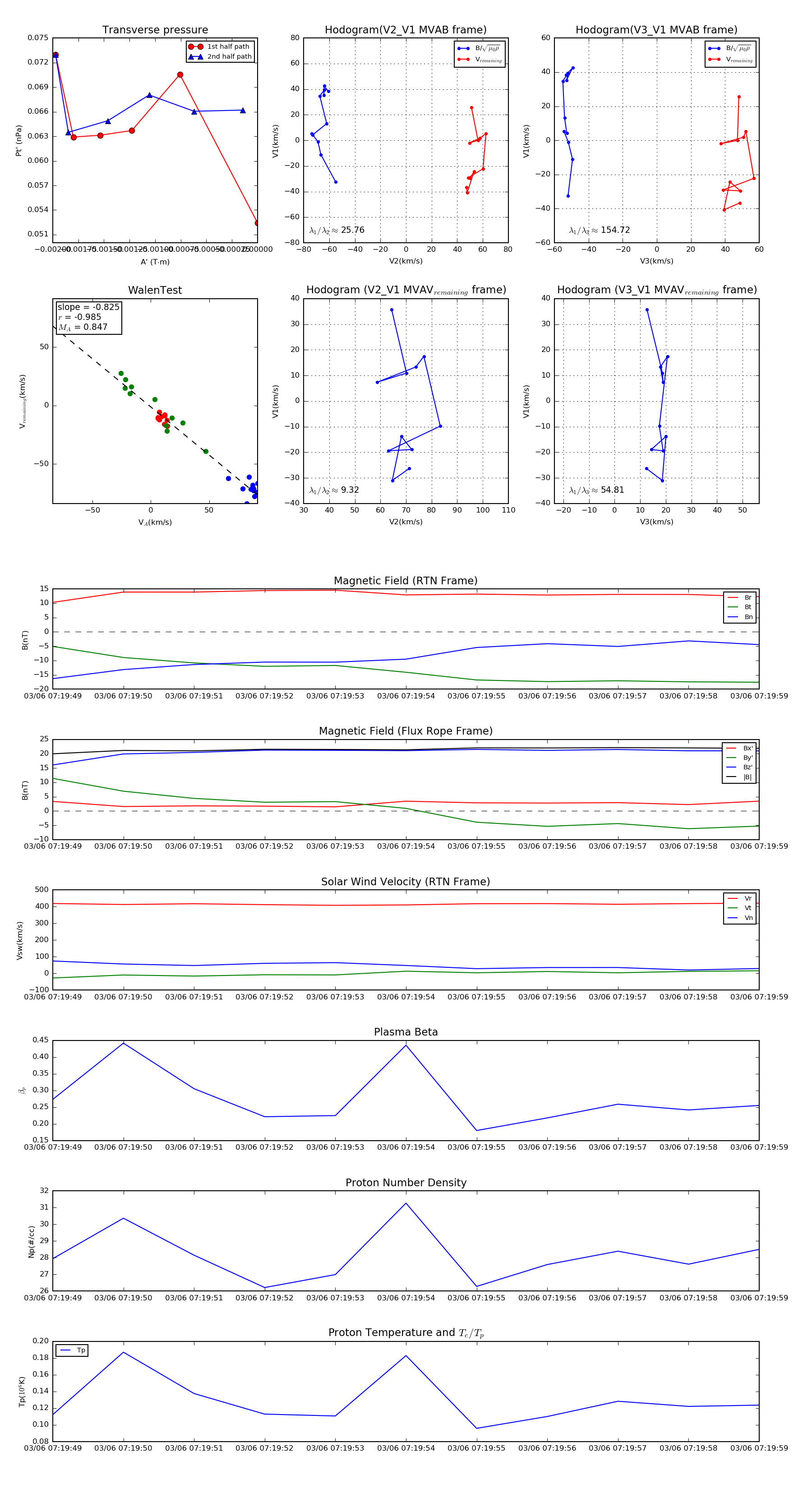Click the By' legend entry
The width and height of the screenshot is (812, 1489).
pyautogui.click(x=740, y=758)
